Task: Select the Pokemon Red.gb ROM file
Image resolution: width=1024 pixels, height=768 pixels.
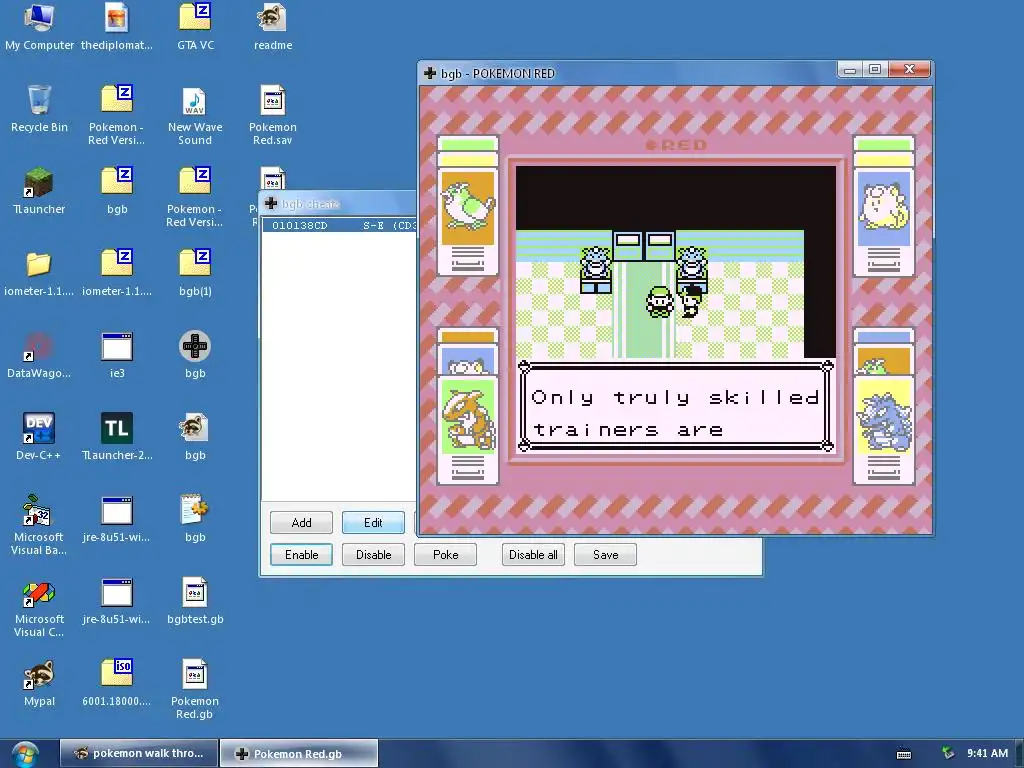Action: coord(195,689)
